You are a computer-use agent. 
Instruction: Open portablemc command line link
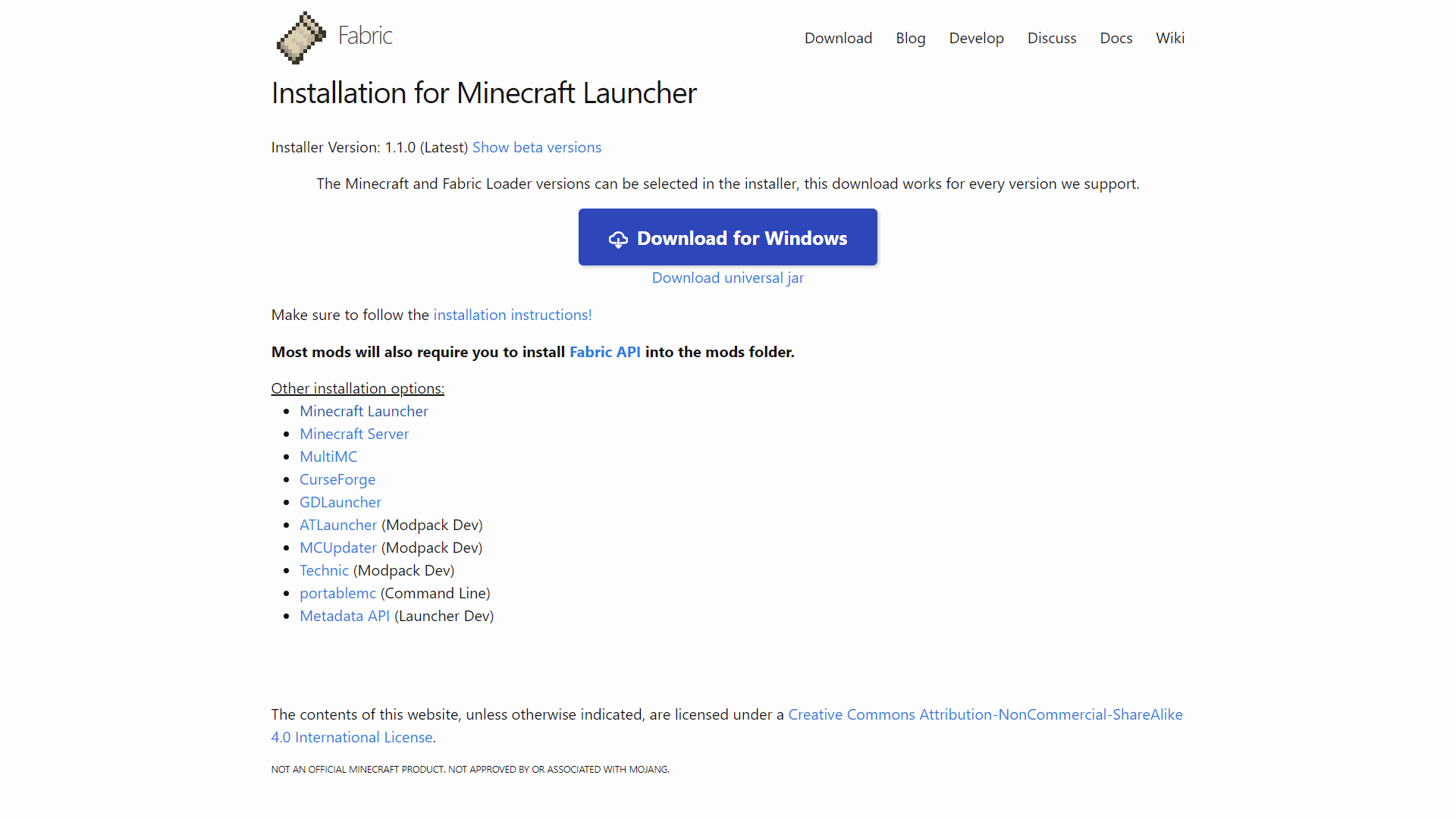[337, 593]
